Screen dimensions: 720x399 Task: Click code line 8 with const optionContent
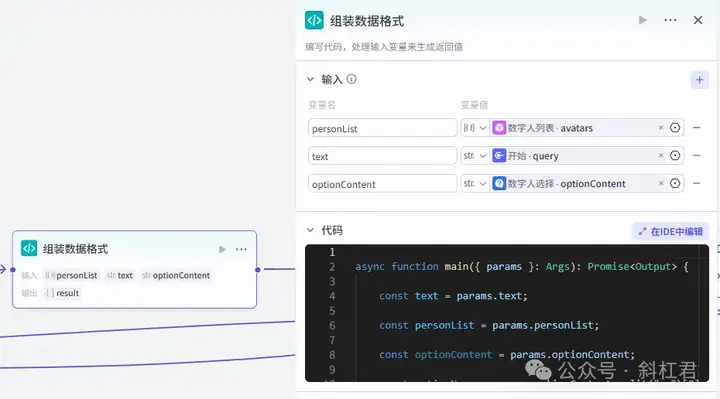[507, 355]
